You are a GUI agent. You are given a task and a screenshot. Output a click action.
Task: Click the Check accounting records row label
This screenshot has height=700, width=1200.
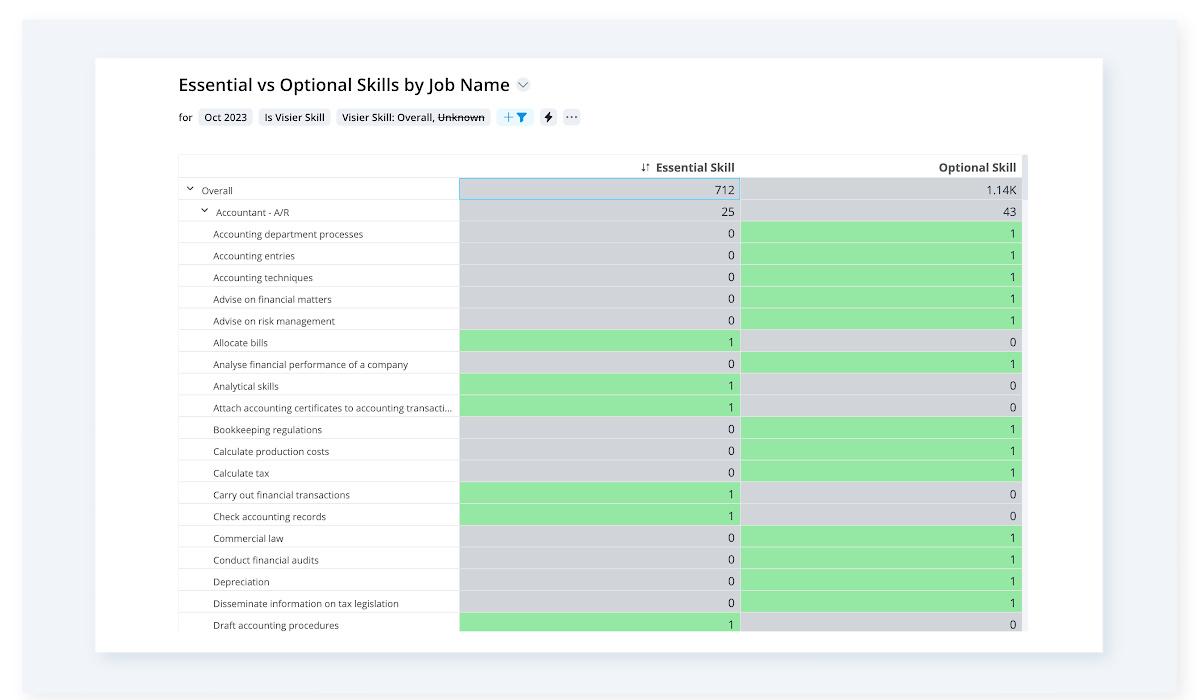[x=269, y=517]
